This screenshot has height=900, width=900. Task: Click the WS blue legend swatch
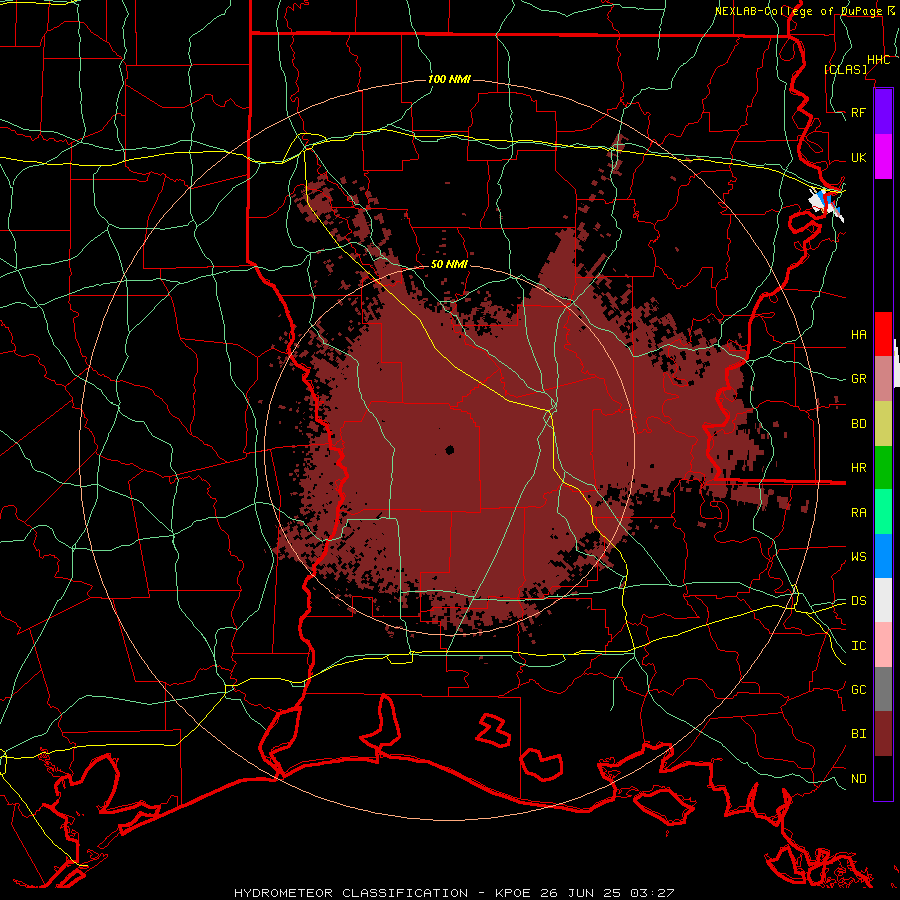point(883,556)
